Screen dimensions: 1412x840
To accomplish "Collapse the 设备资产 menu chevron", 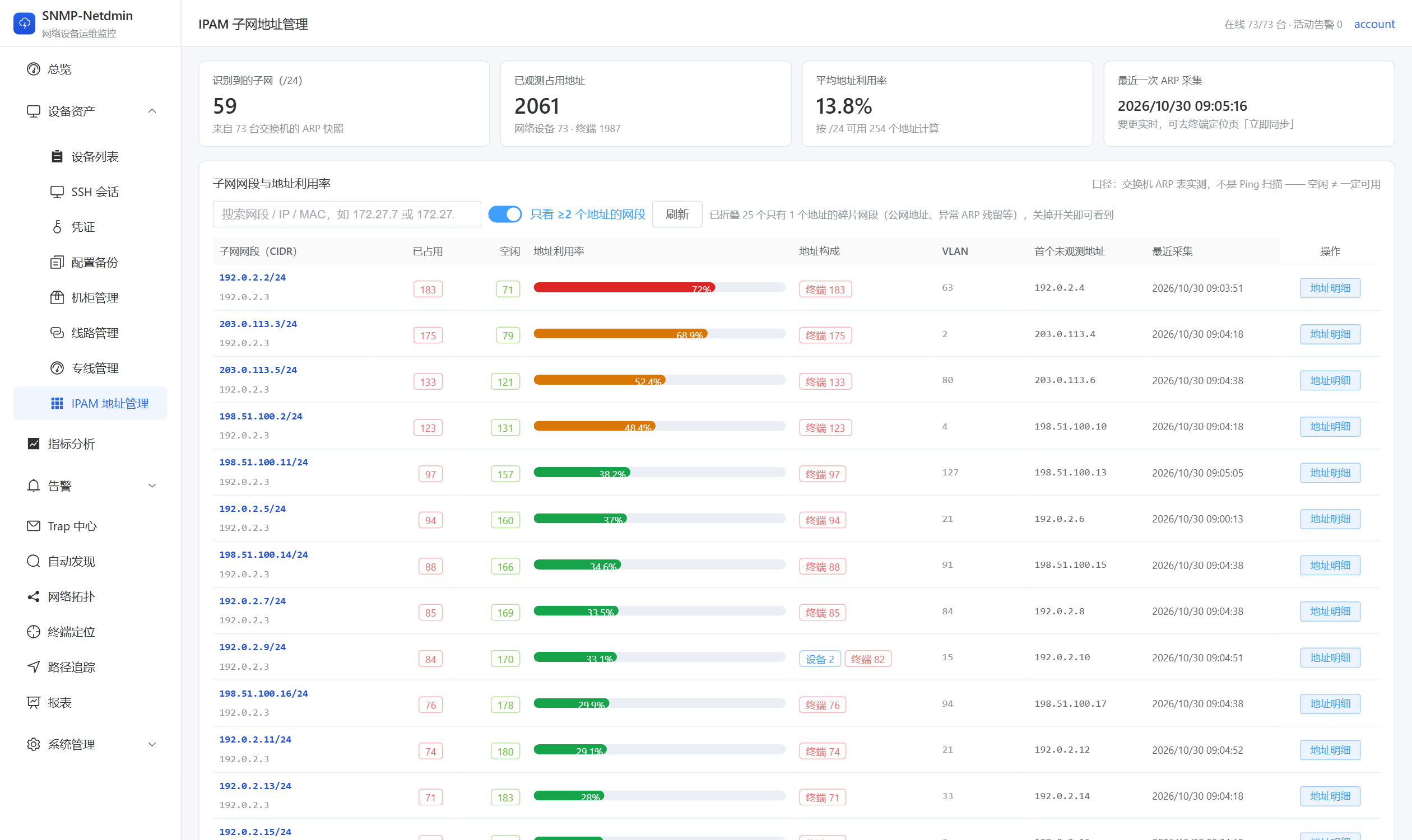I will (x=152, y=111).
